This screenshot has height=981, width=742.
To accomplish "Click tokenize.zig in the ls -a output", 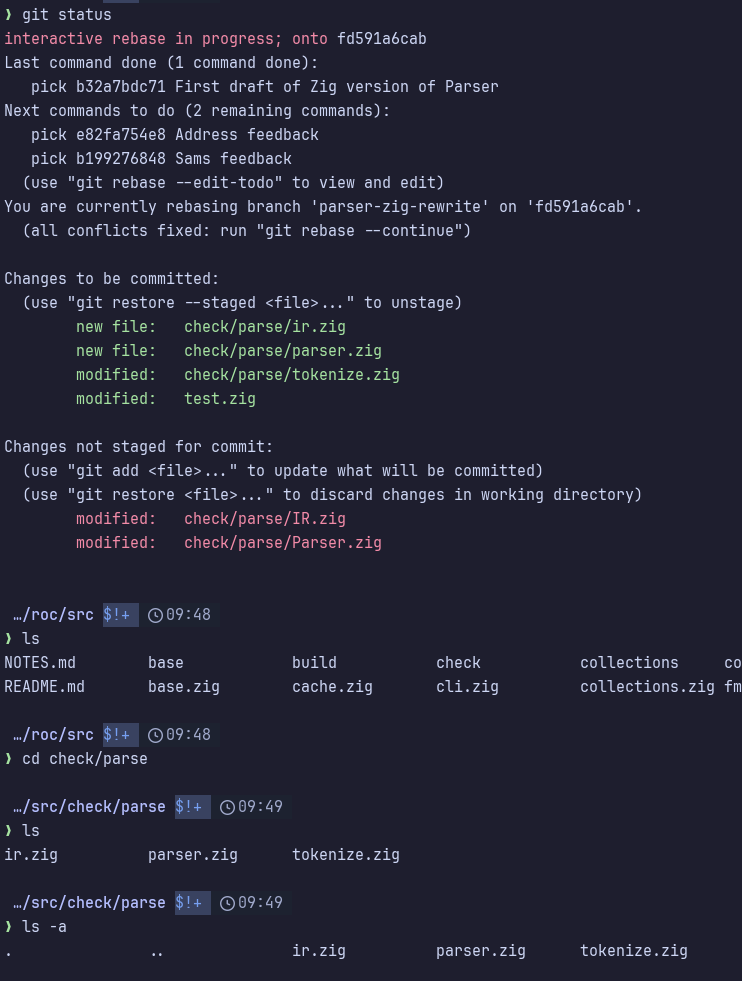I will (x=634, y=951).
